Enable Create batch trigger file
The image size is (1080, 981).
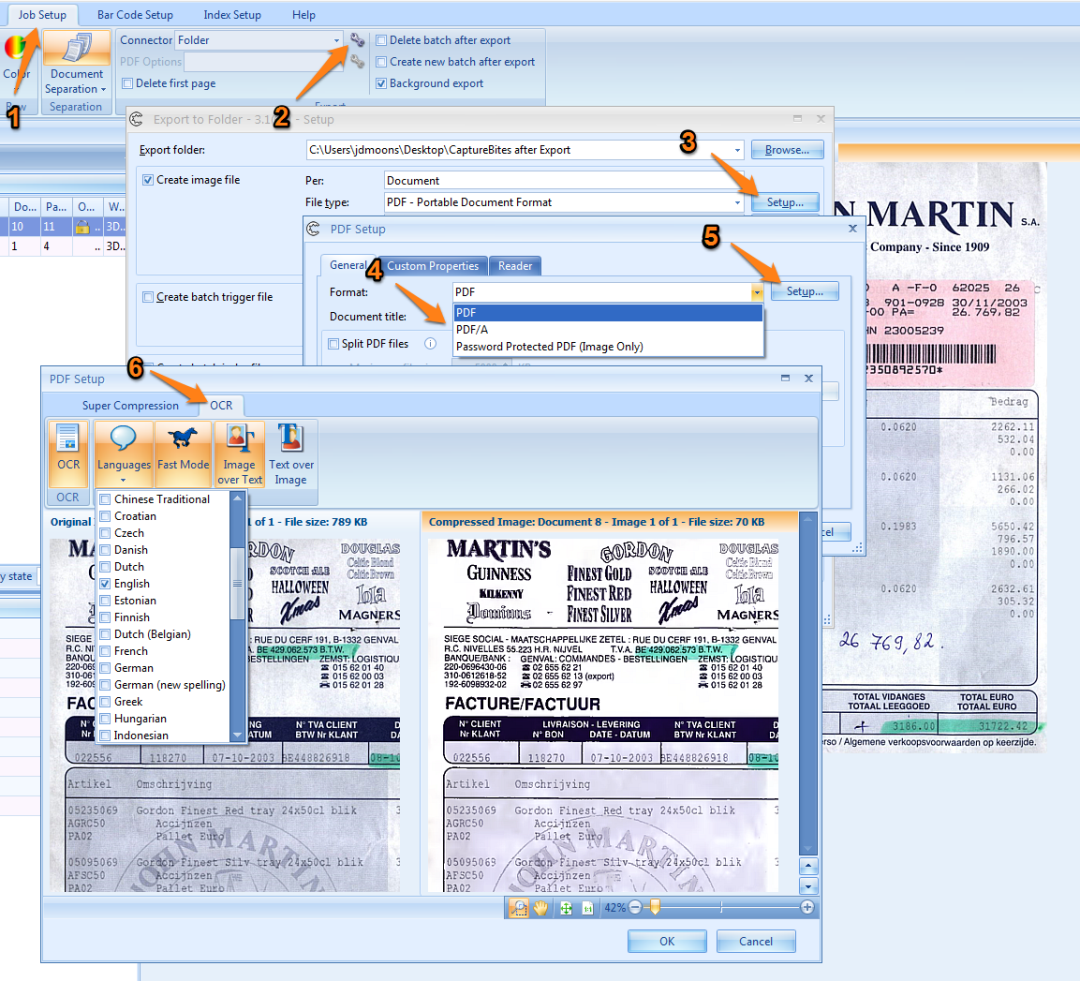pos(147,297)
